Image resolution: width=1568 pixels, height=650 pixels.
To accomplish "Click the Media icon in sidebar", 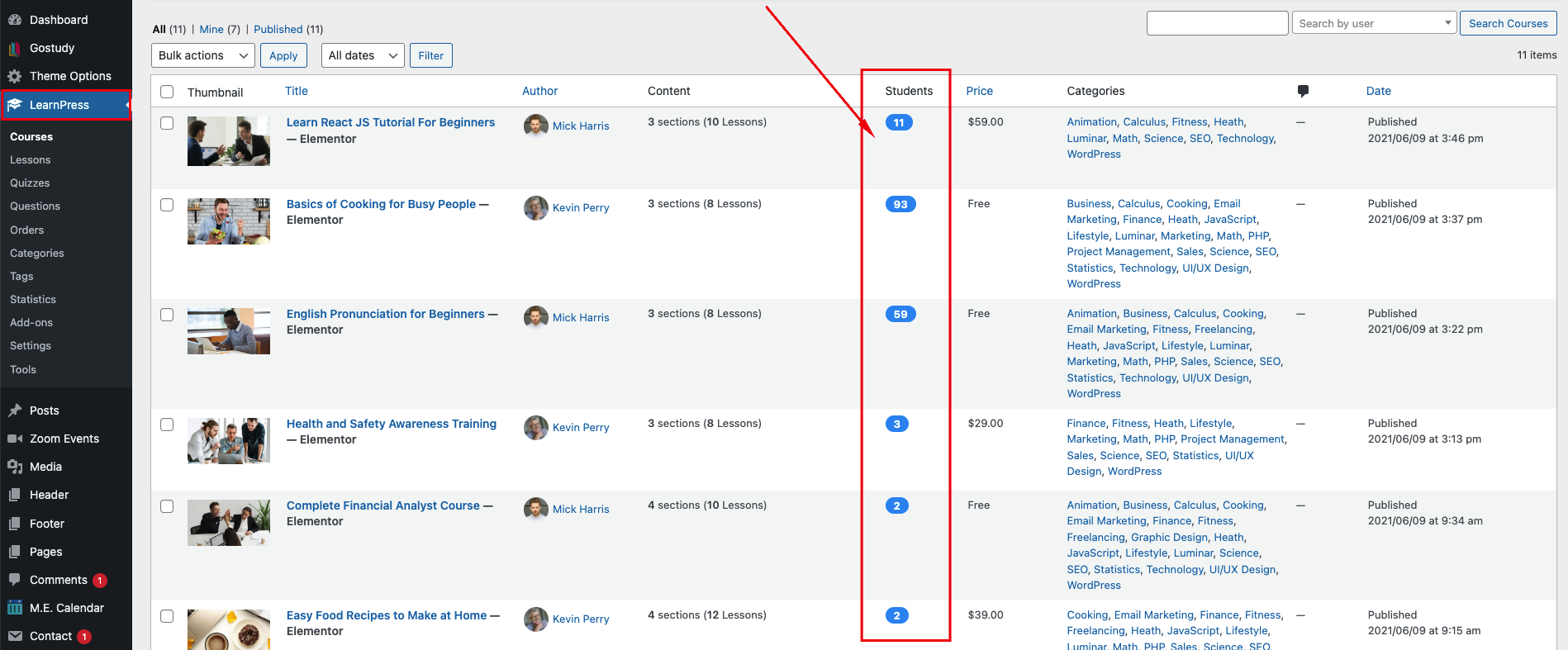I will [x=15, y=467].
